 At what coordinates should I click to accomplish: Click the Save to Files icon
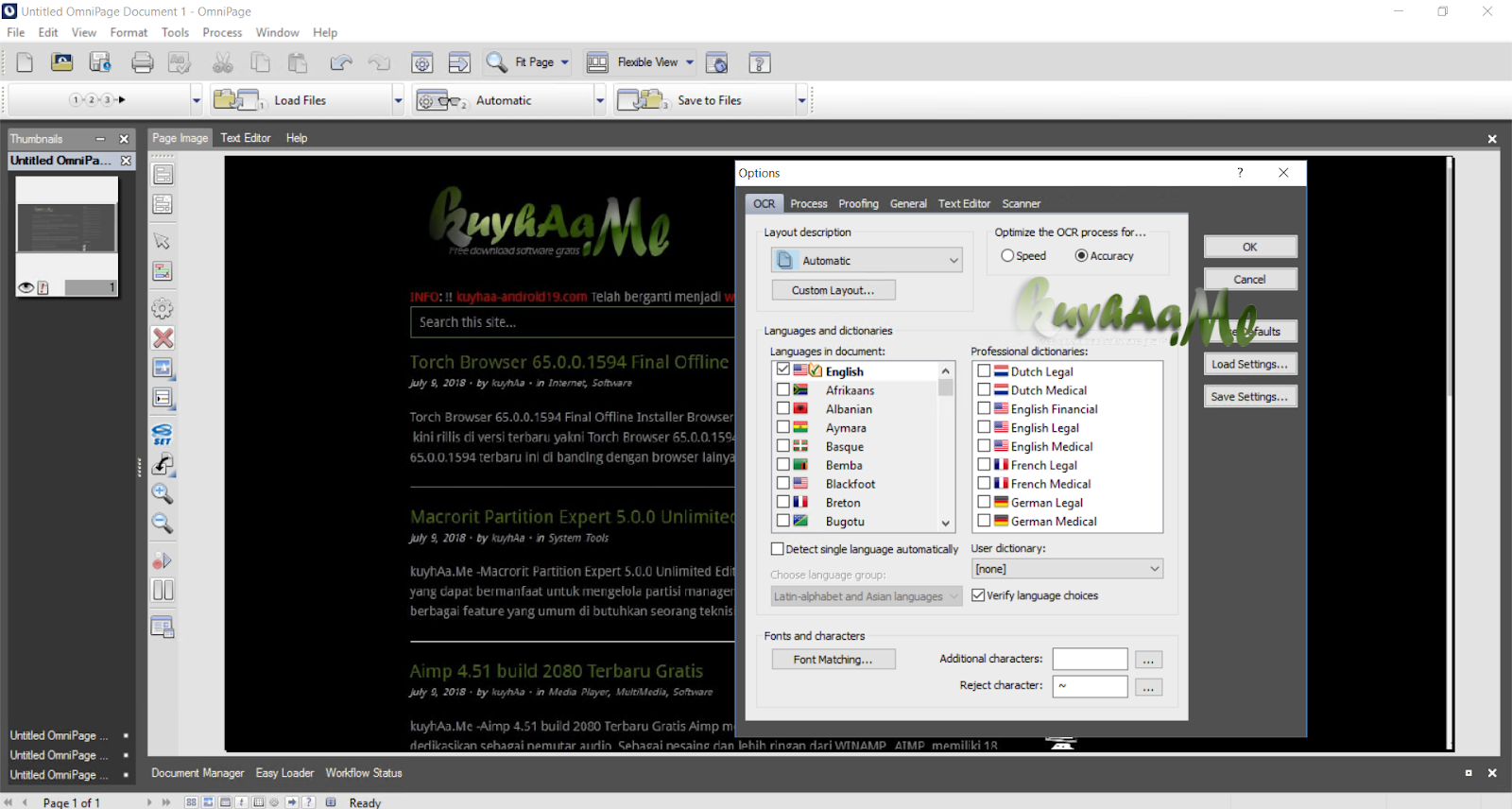coord(643,100)
